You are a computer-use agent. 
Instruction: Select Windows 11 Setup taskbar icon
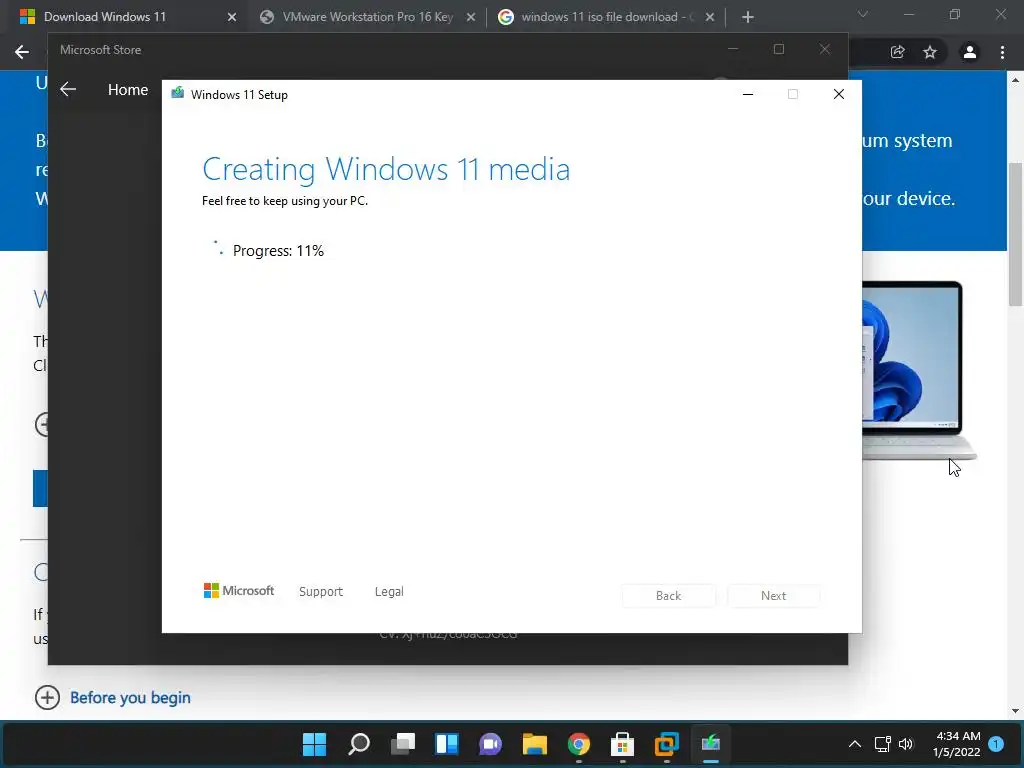(711, 743)
